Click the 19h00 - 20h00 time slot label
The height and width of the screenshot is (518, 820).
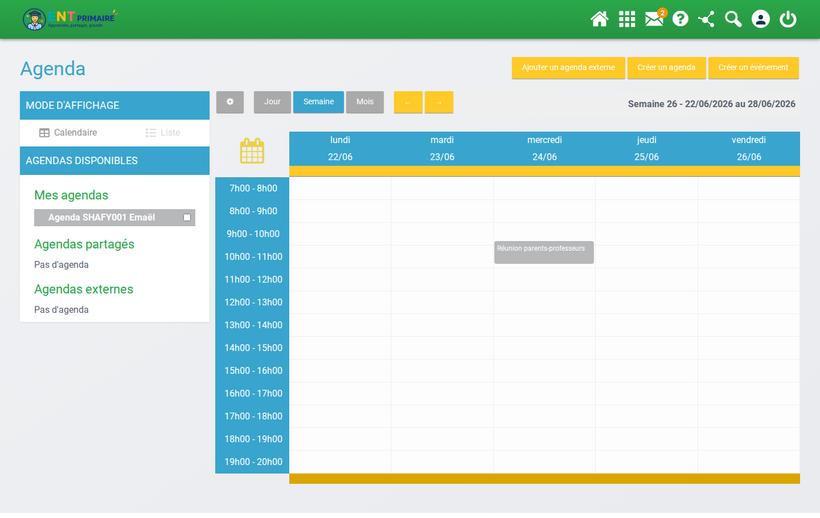click(x=253, y=462)
